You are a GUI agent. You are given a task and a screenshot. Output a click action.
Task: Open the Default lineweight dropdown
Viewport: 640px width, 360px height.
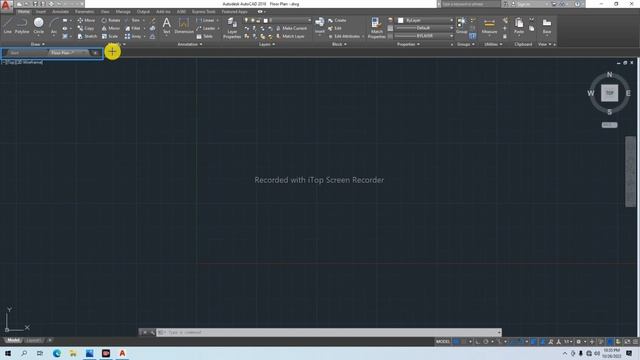coord(424,28)
